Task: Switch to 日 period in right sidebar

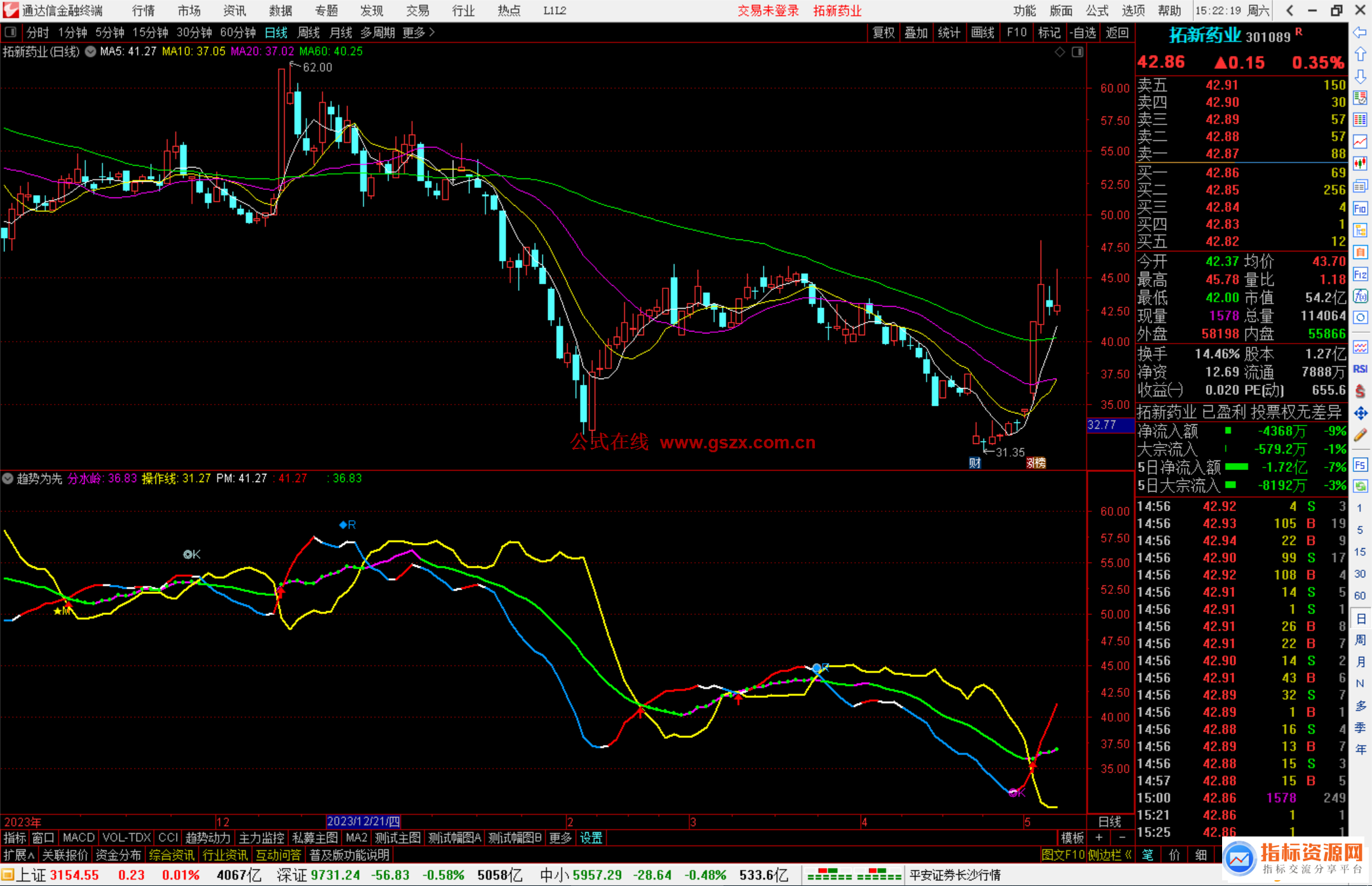Action: pyautogui.click(x=1360, y=619)
